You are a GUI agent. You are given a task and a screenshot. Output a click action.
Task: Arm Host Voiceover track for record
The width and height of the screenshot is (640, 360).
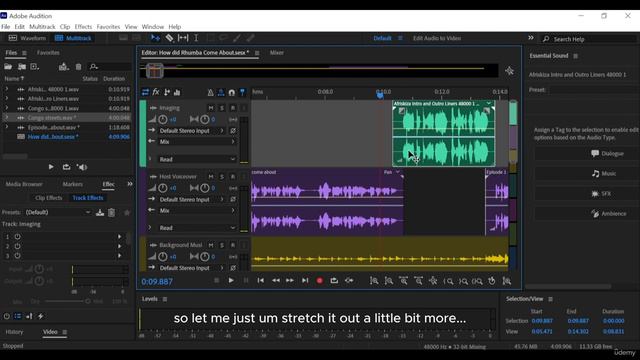[233, 176]
